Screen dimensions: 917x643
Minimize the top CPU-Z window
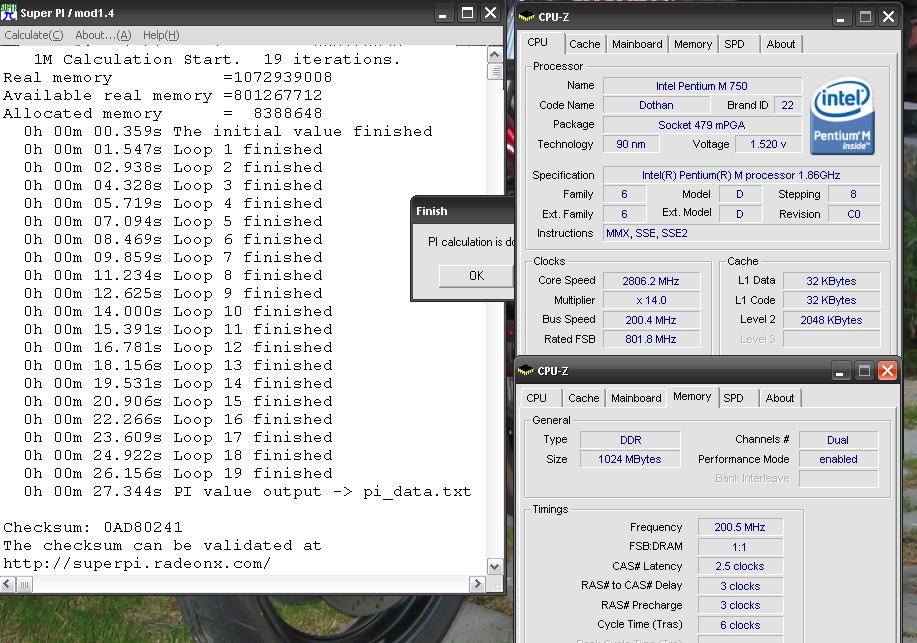point(840,16)
